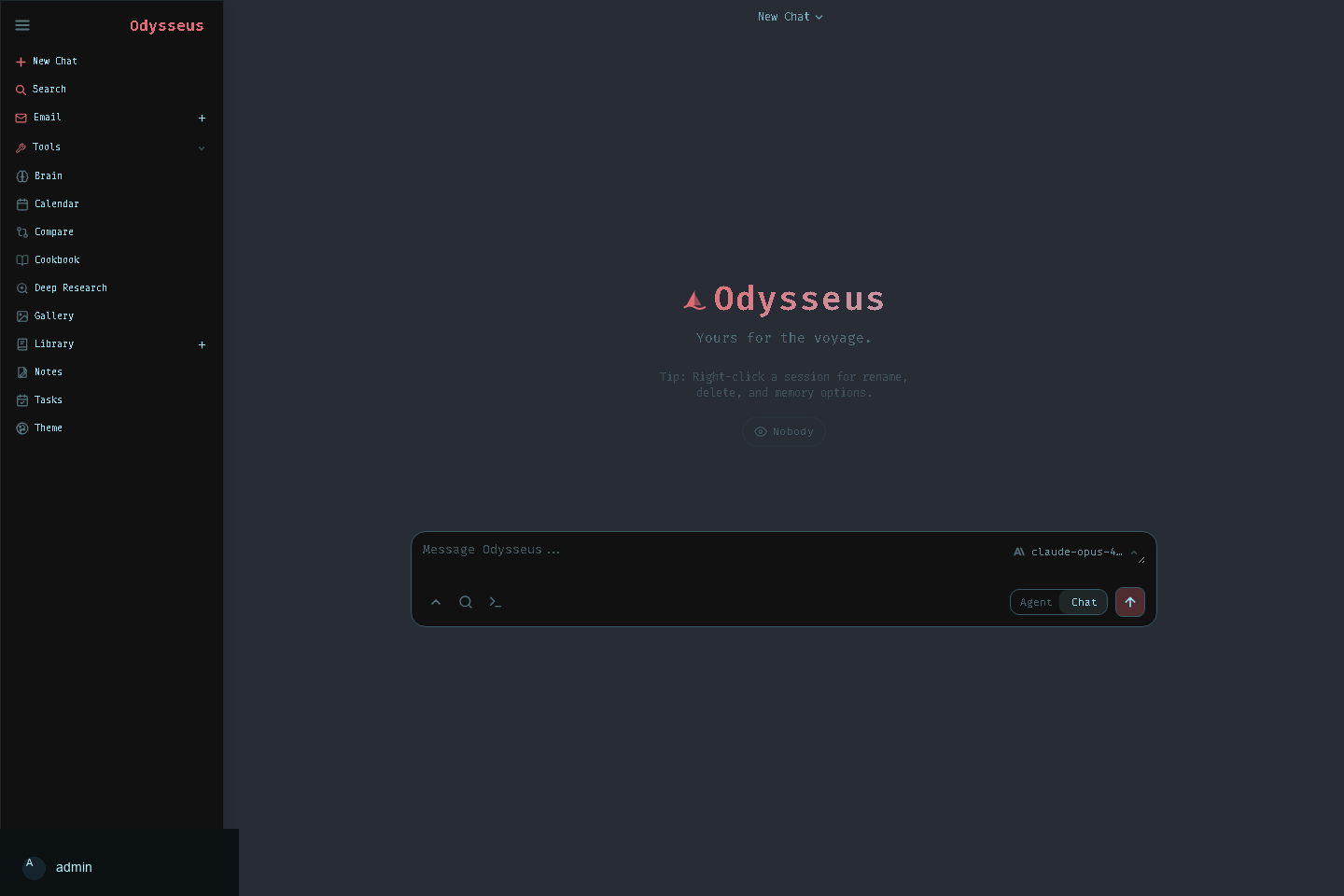Switch to Chat mode
Image resolution: width=1344 pixels, height=896 pixels.
pos(1084,602)
